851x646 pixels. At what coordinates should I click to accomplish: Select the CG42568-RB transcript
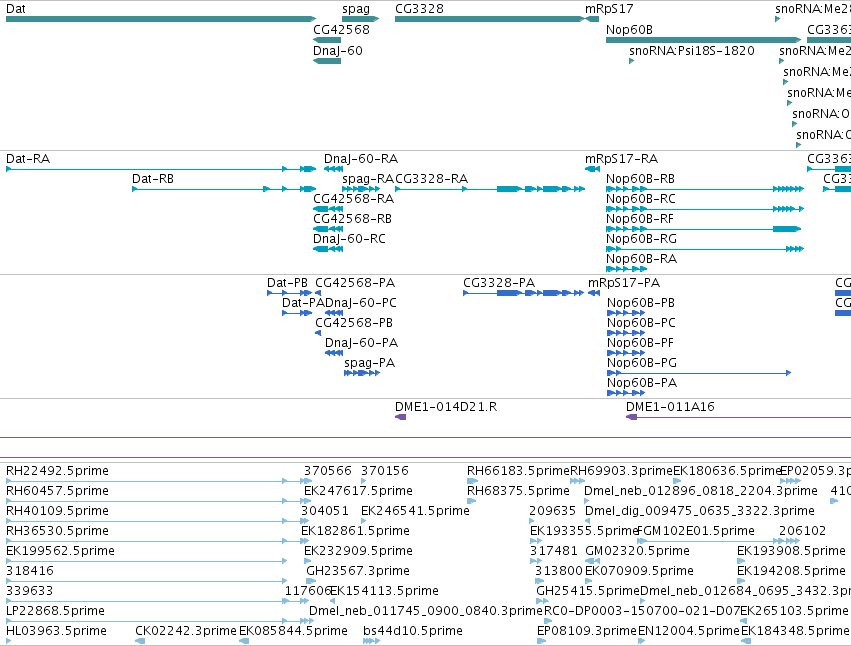[x=328, y=229]
